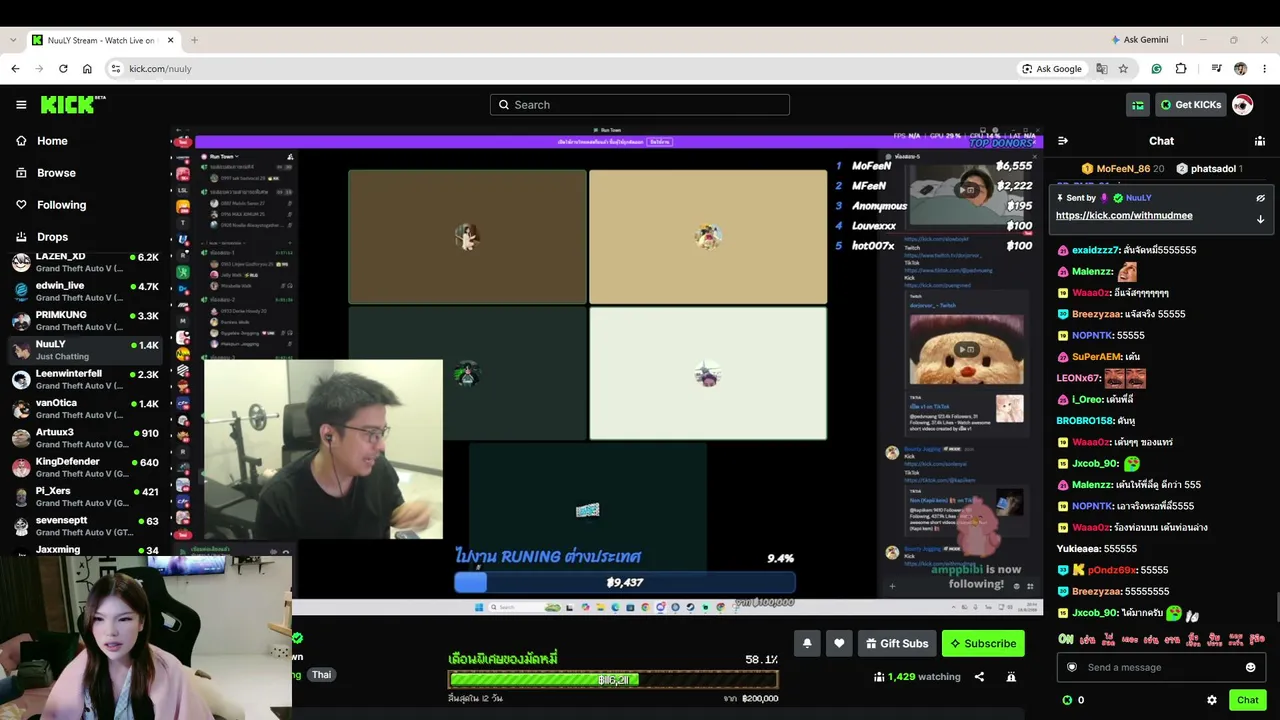View site information icon

coord(116,69)
